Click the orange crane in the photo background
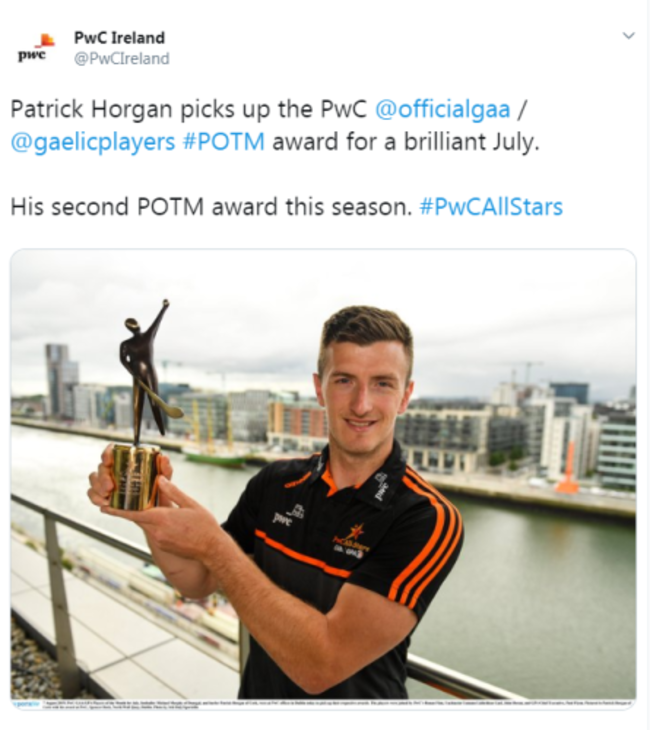 tap(568, 467)
